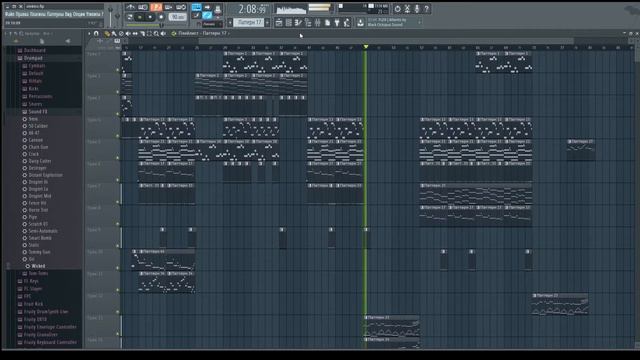Click the yellow playhead marker on timeline

366,47
